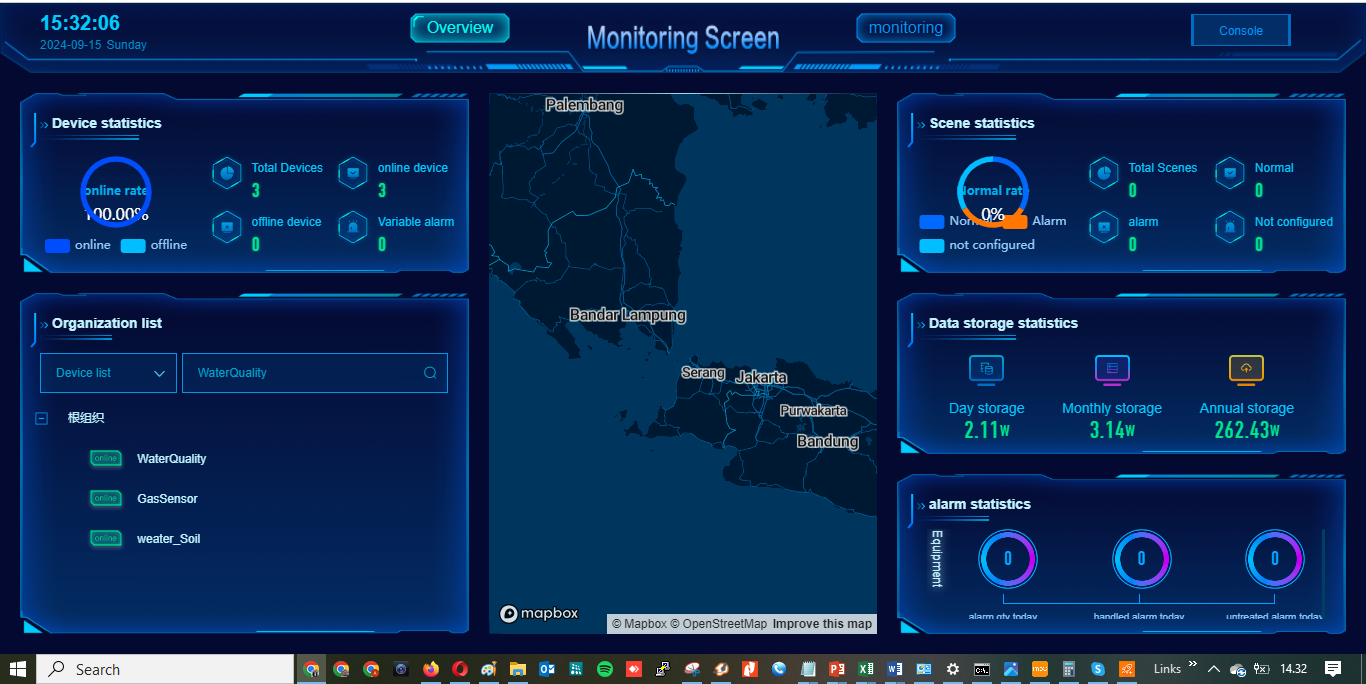Toggle the 'not configured' legend in Scene statistics
1366x684 pixels.
click(932, 245)
